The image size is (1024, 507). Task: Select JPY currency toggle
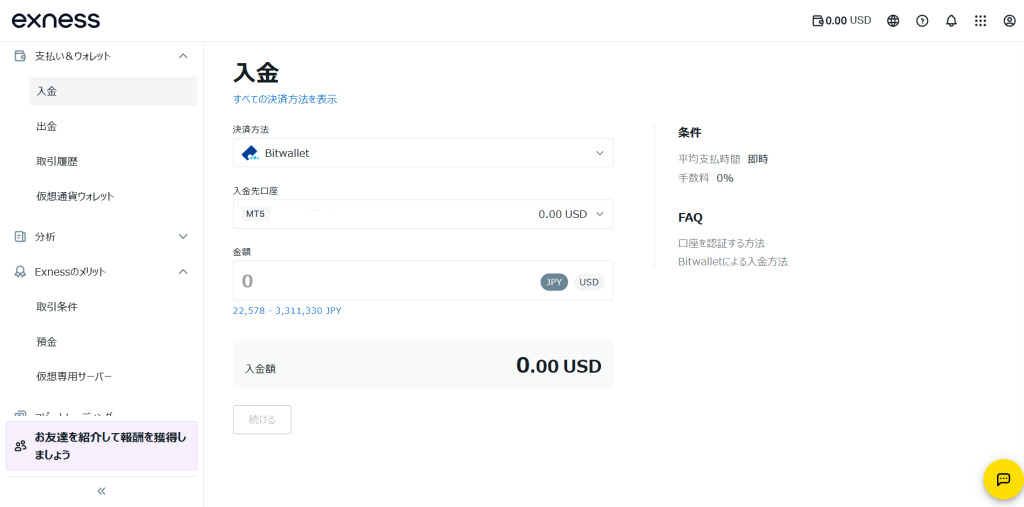point(554,282)
